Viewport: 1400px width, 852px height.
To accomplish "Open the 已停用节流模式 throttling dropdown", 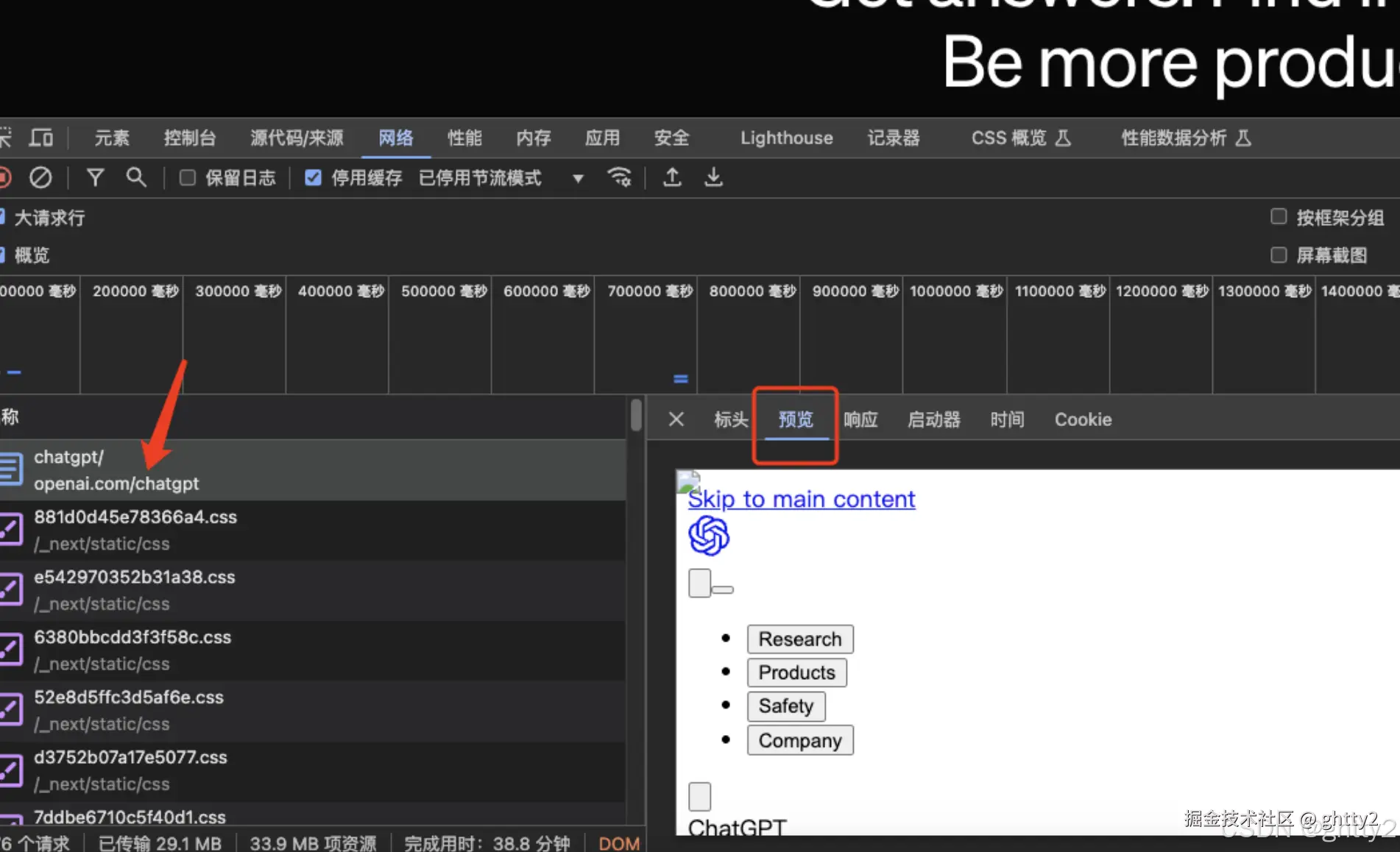I will pyautogui.click(x=501, y=177).
